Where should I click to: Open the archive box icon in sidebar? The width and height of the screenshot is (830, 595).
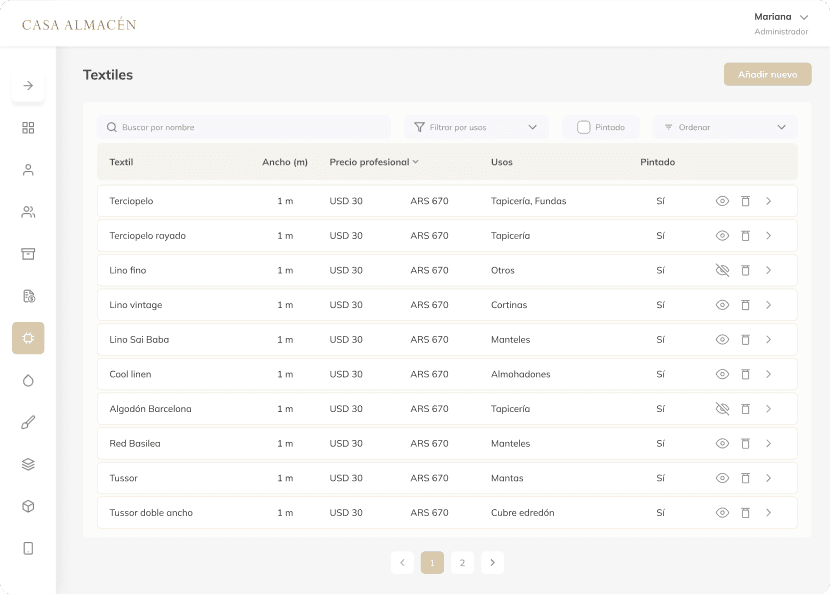click(x=28, y=254)
